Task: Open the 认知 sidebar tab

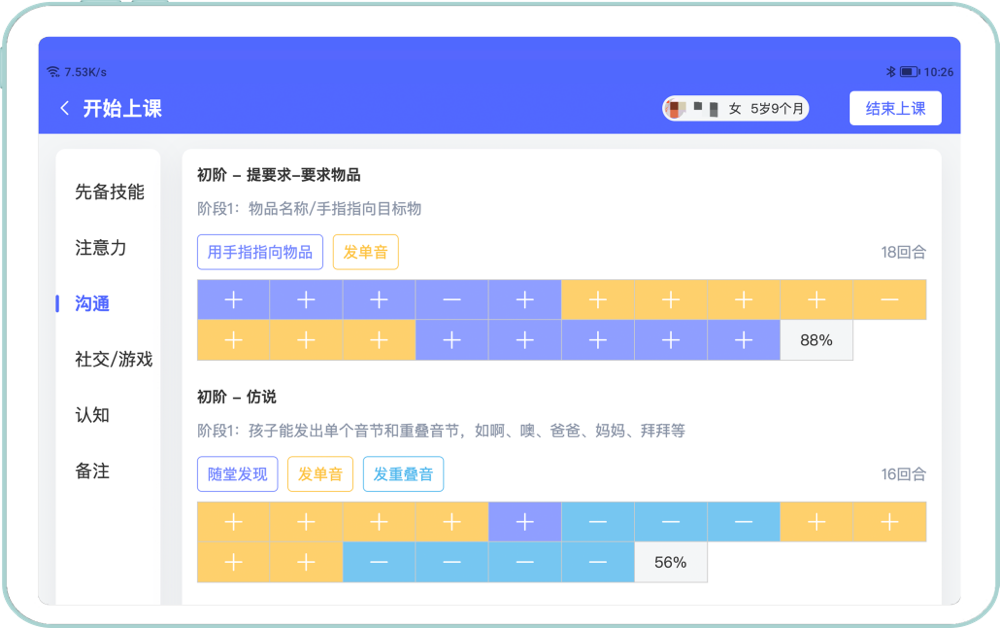Action: click(92, 415)
